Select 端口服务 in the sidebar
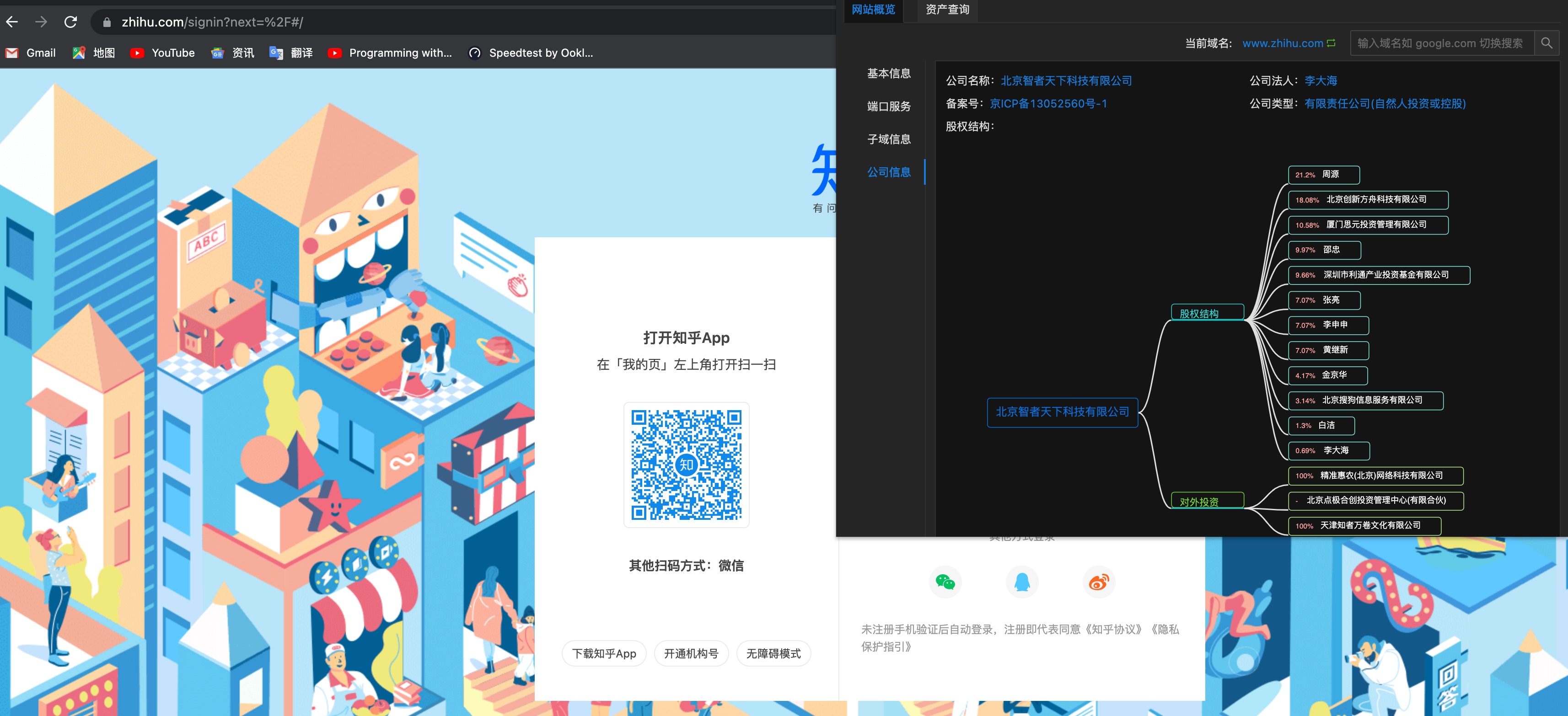1568x716 pixels. pos(889,107)
